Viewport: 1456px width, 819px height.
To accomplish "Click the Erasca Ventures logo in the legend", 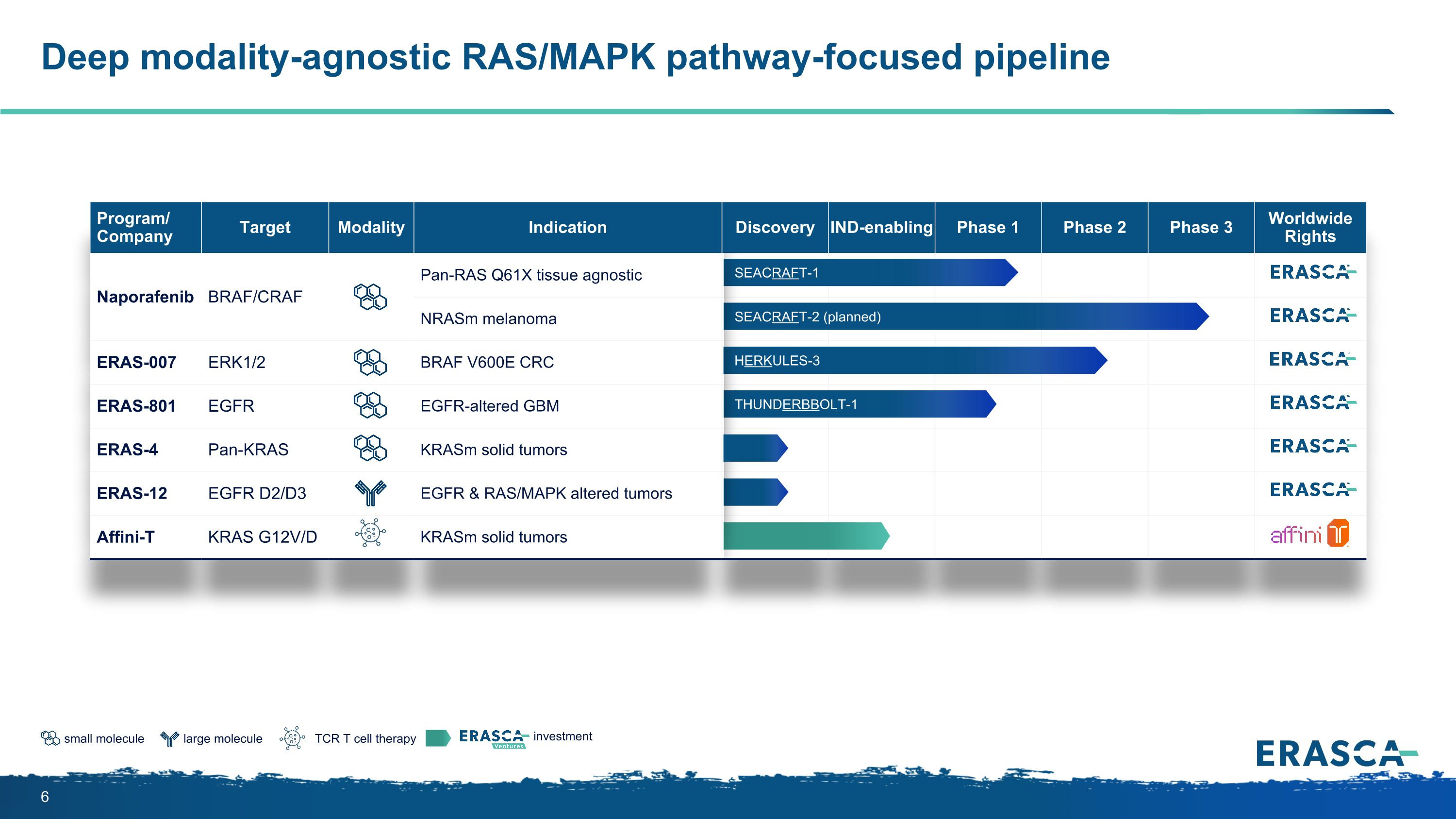I will [494, 739].
